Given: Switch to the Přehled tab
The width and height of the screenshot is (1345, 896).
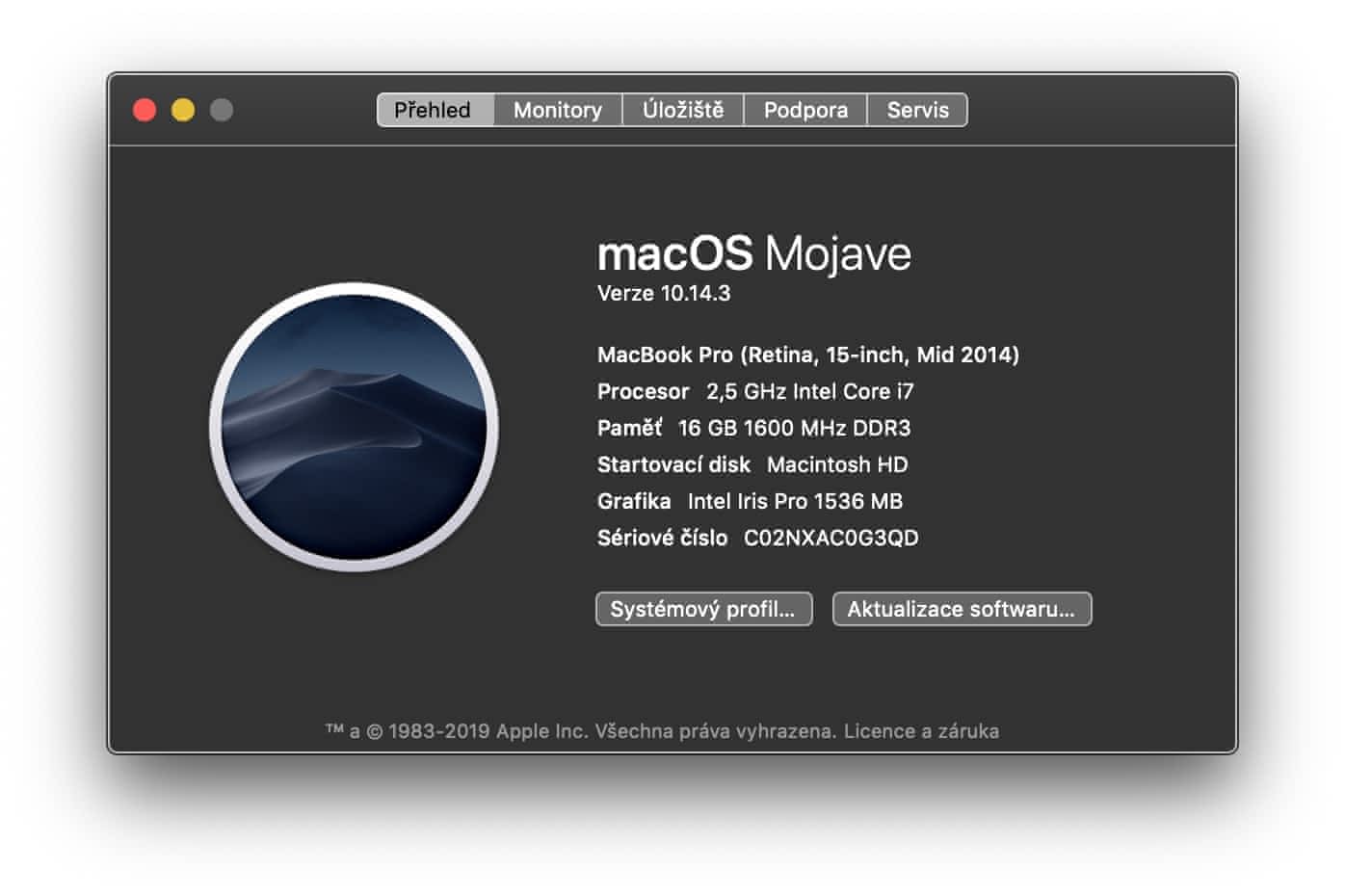Looking at the screenshot, I should (x=435, y=110).
